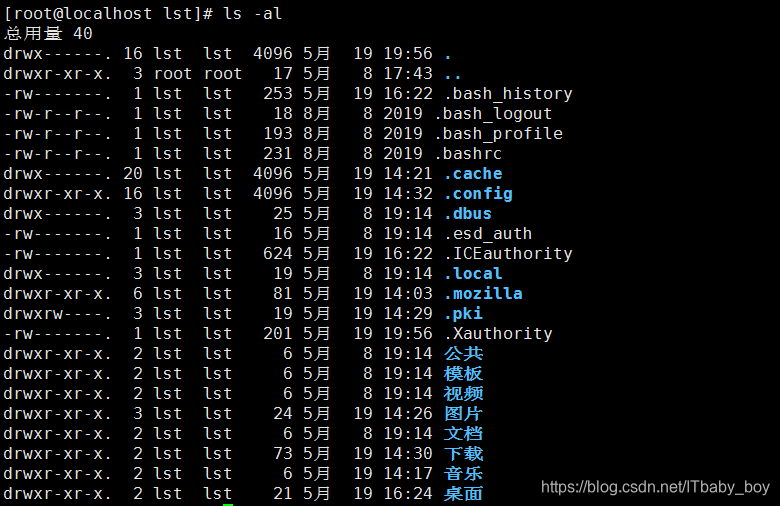Click the '视频' directory name
Image resolution: width=780 pixels, height=506 pixels.
pos(463,394)
